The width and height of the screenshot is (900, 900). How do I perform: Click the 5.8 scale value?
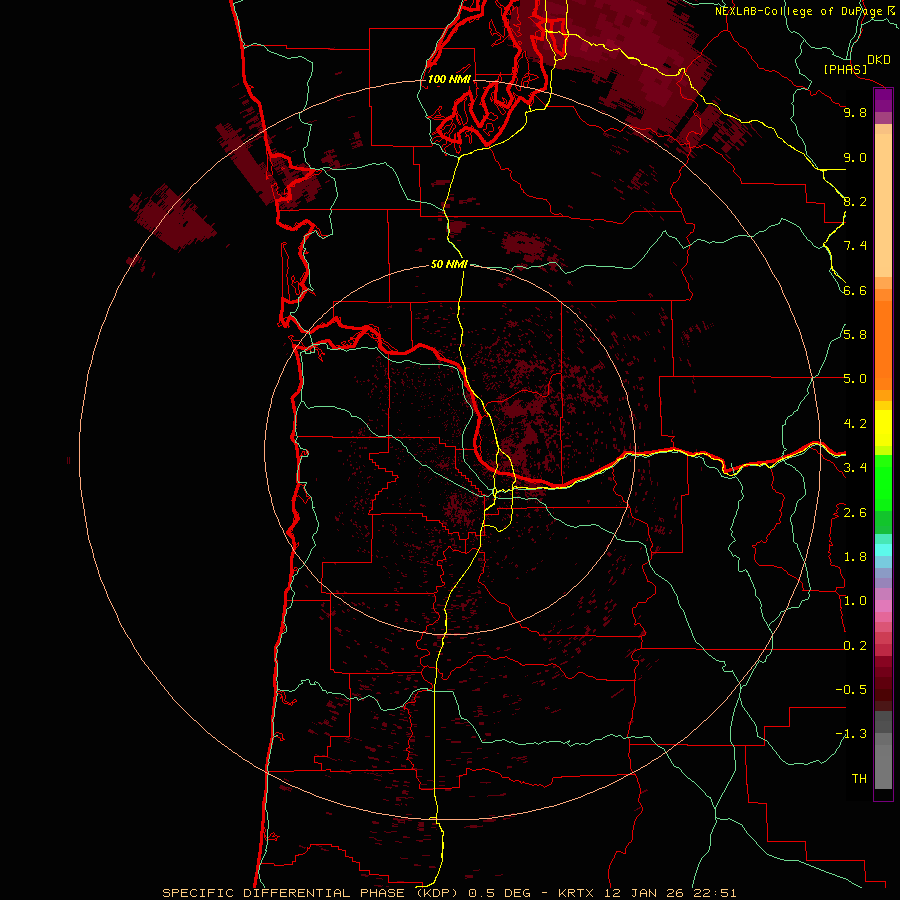point(855,335)
